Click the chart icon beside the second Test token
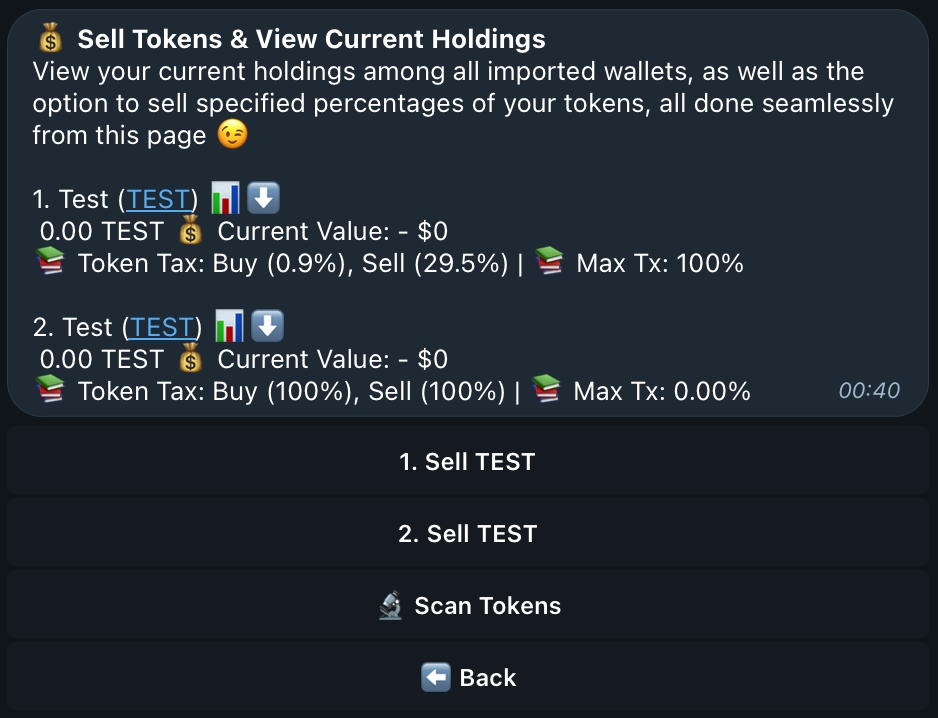The width and height of the screenshot is (938, 718). coord(231,326)
